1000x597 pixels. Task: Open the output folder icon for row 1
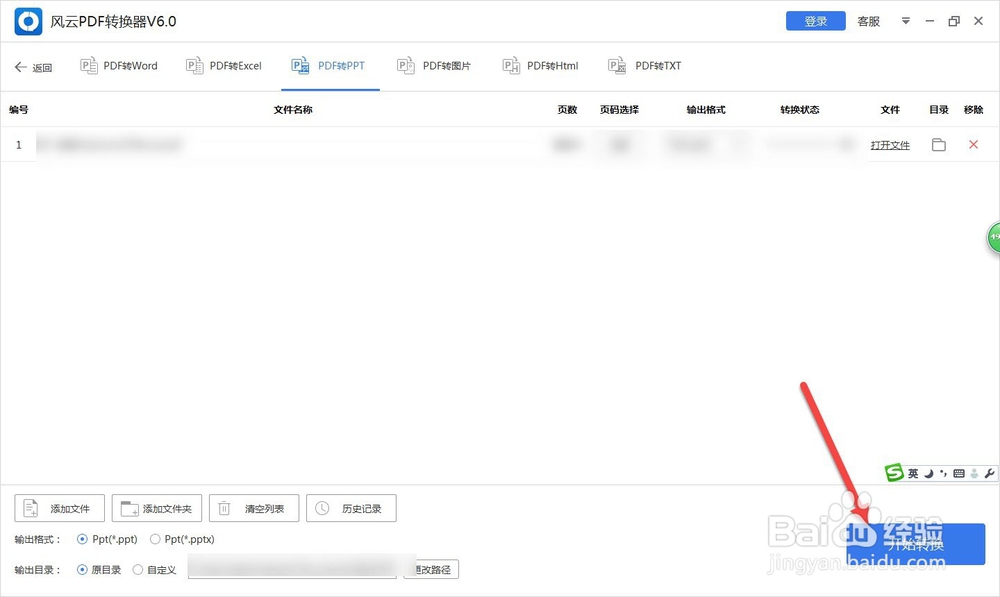939,145
